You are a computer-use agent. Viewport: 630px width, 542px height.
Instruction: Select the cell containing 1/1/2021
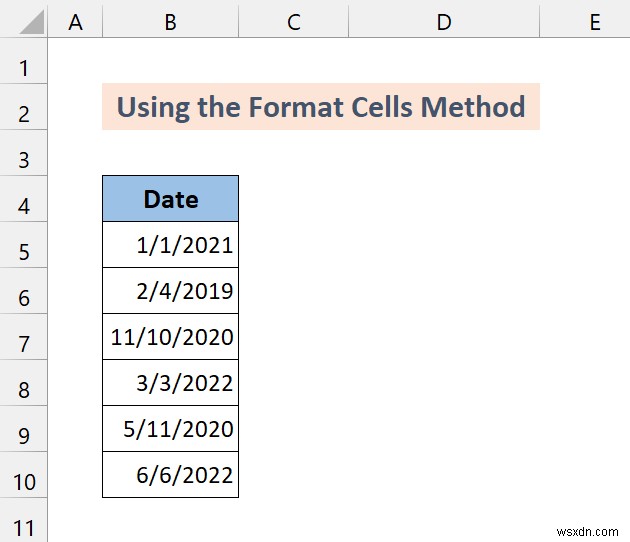pos(171,245)
